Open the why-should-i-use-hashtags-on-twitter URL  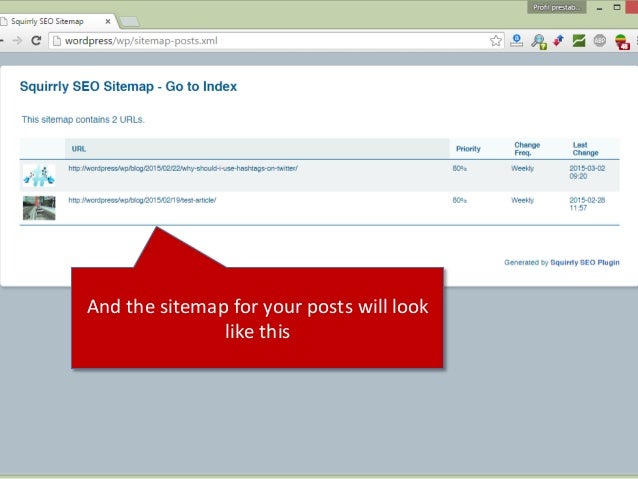click(183, 168)
